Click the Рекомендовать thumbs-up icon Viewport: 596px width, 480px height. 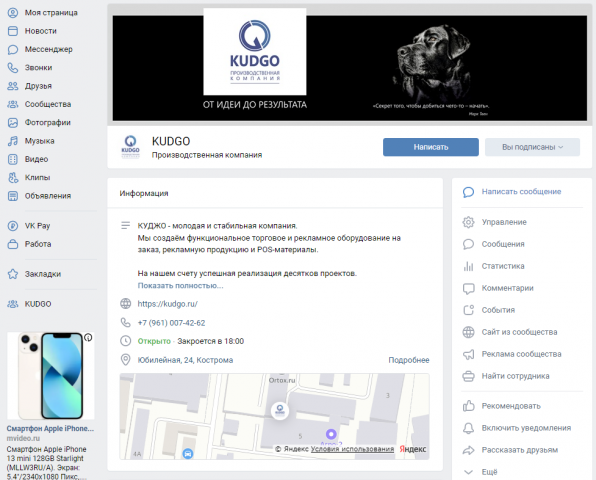[468, 406]
